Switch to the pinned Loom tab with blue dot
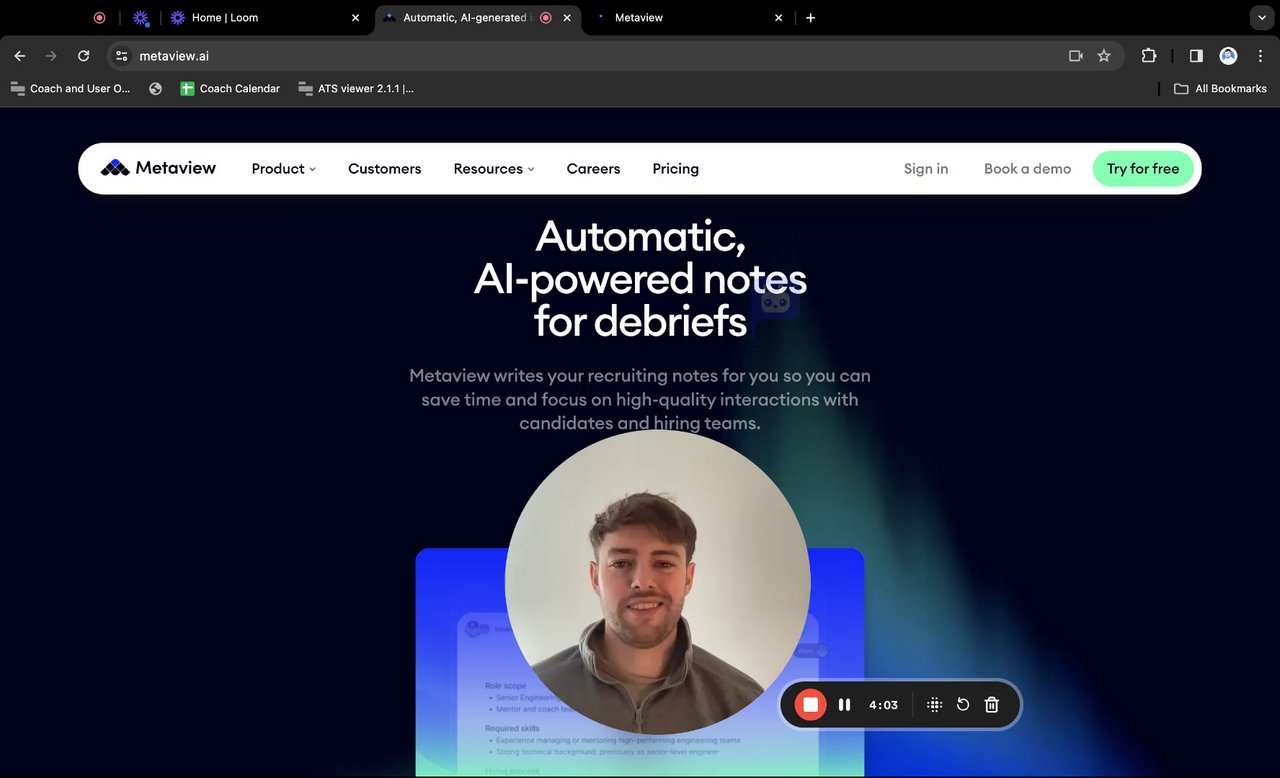1280x778 pixels. (141, 18)
